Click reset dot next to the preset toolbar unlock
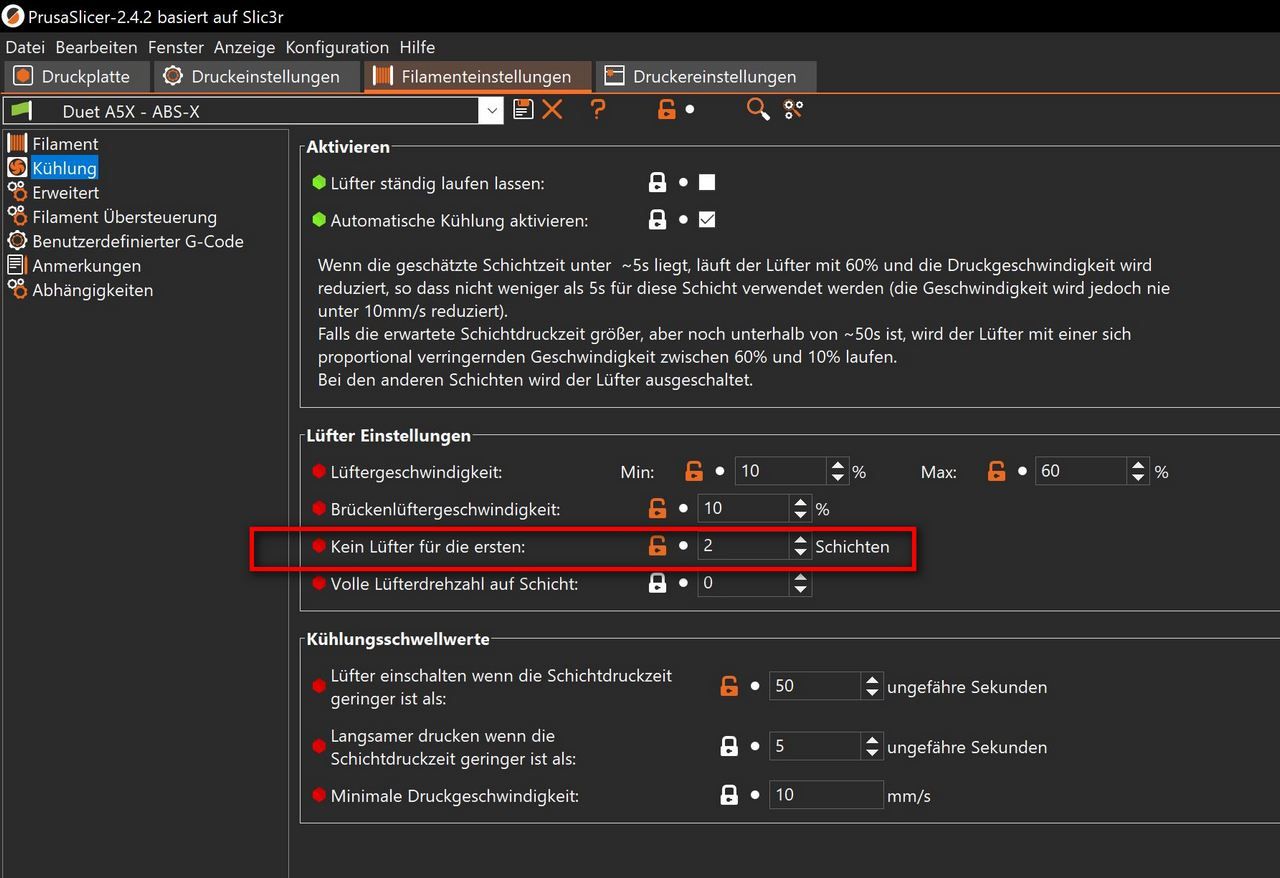 pyautogui.click(x=690, y=110)
